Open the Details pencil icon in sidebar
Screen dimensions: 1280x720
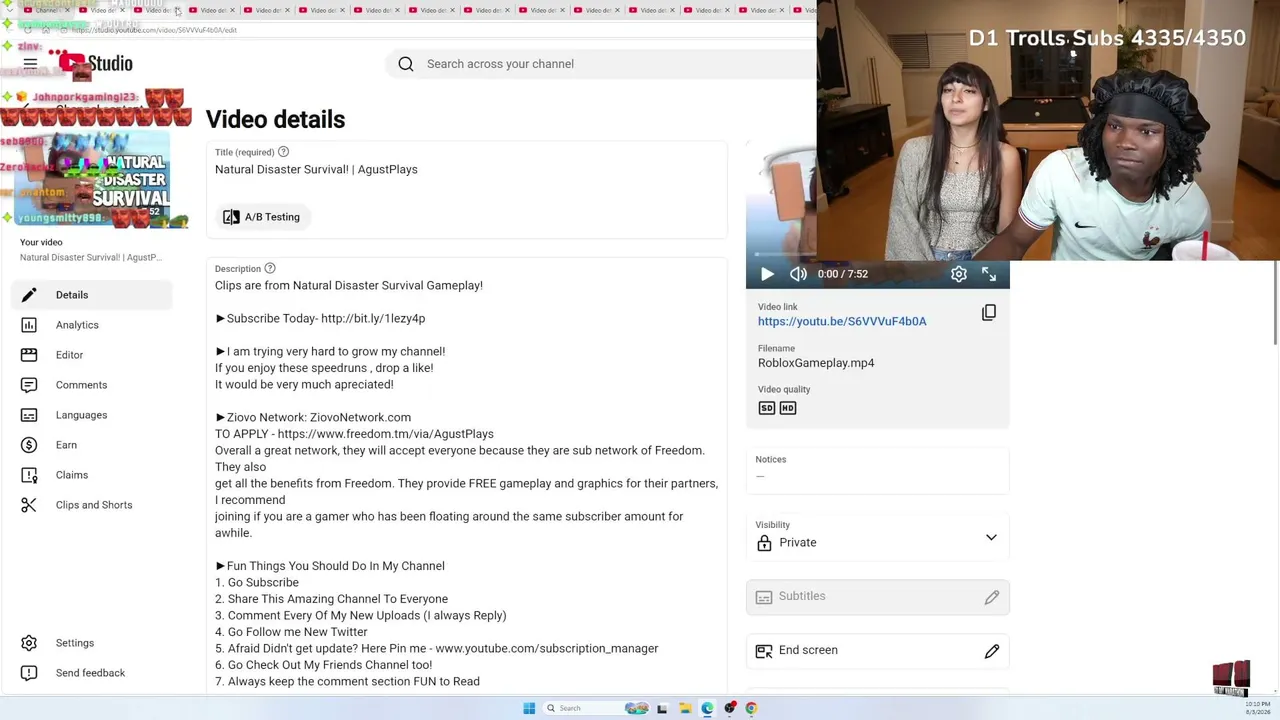(x=29, y=295)
